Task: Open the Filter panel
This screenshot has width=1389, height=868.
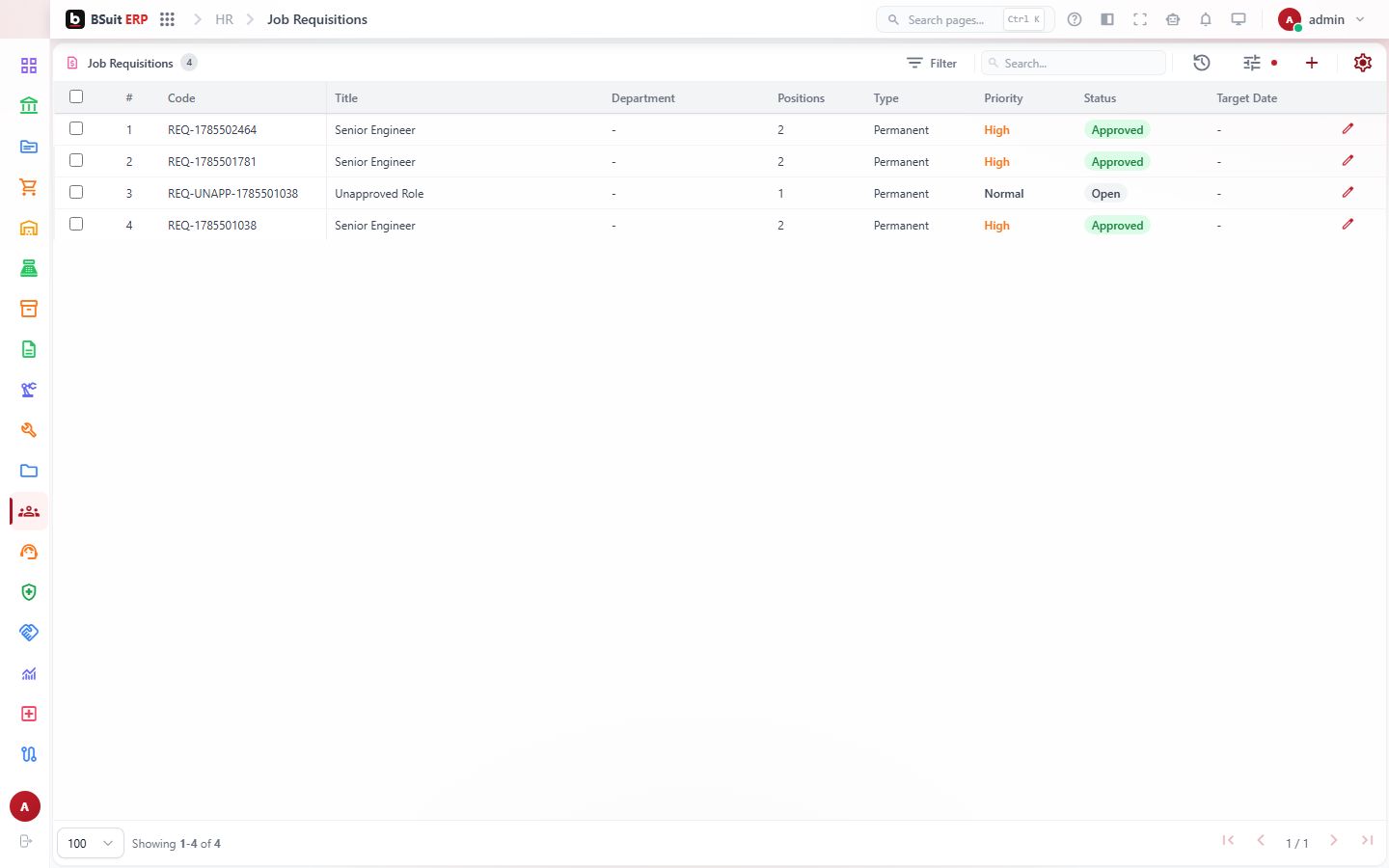Action: 932,63
